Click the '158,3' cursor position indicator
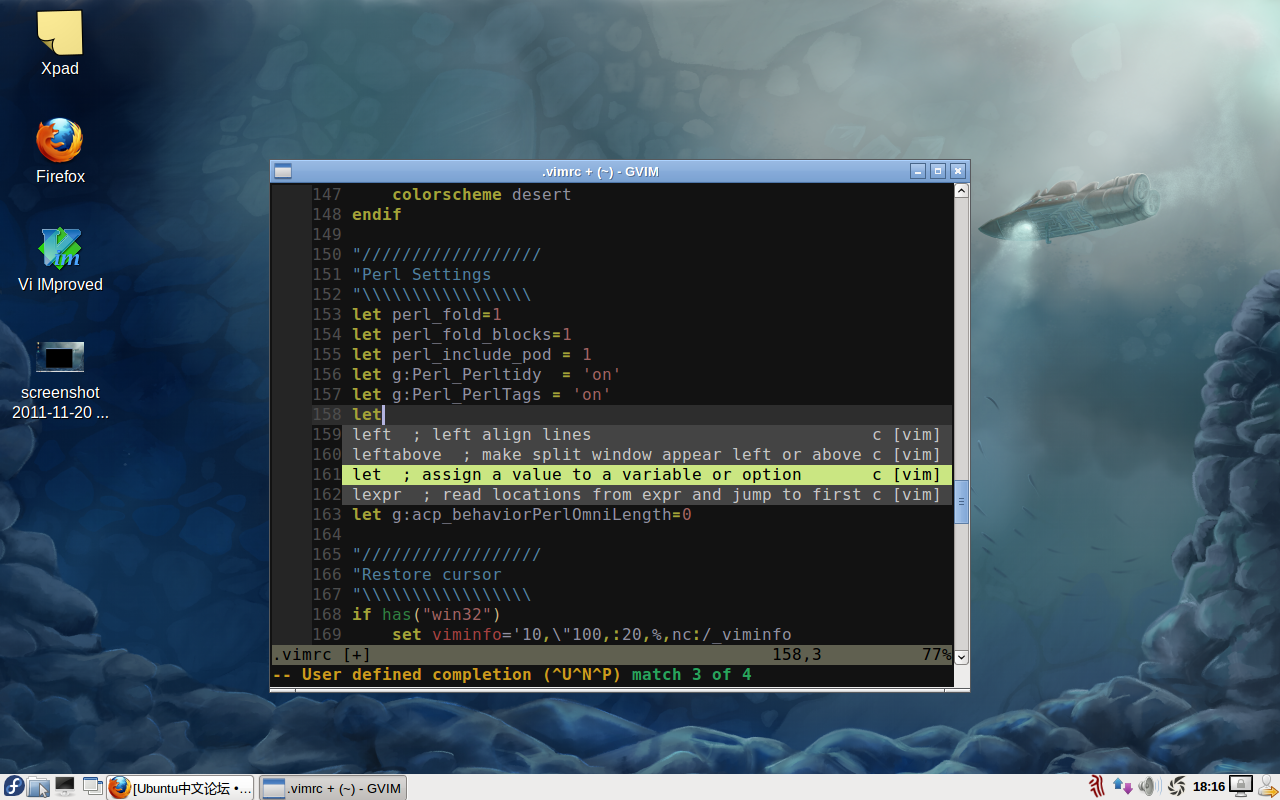 coord(797,654)
